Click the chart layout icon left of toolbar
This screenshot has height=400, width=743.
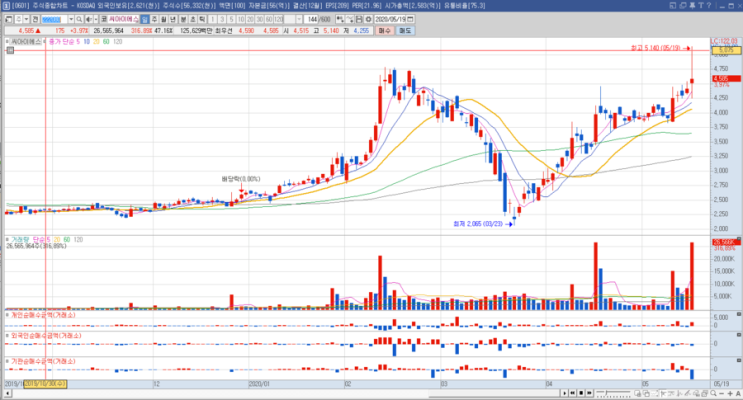point(9,19)
